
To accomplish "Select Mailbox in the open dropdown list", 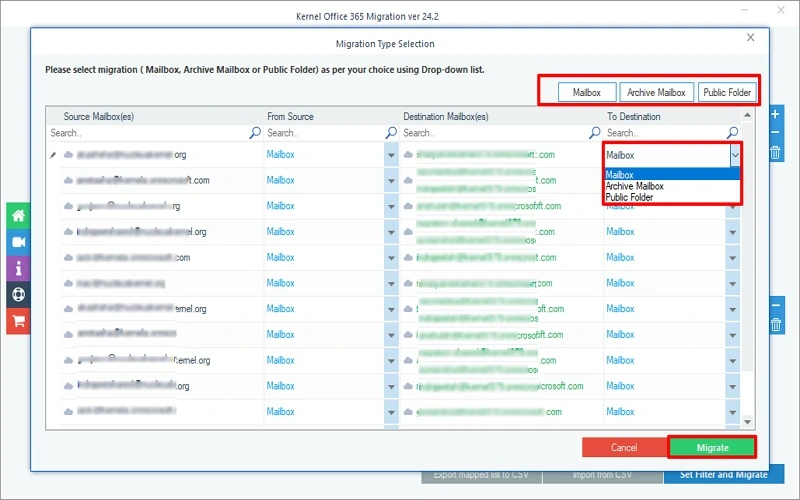I will click(672, 174).
